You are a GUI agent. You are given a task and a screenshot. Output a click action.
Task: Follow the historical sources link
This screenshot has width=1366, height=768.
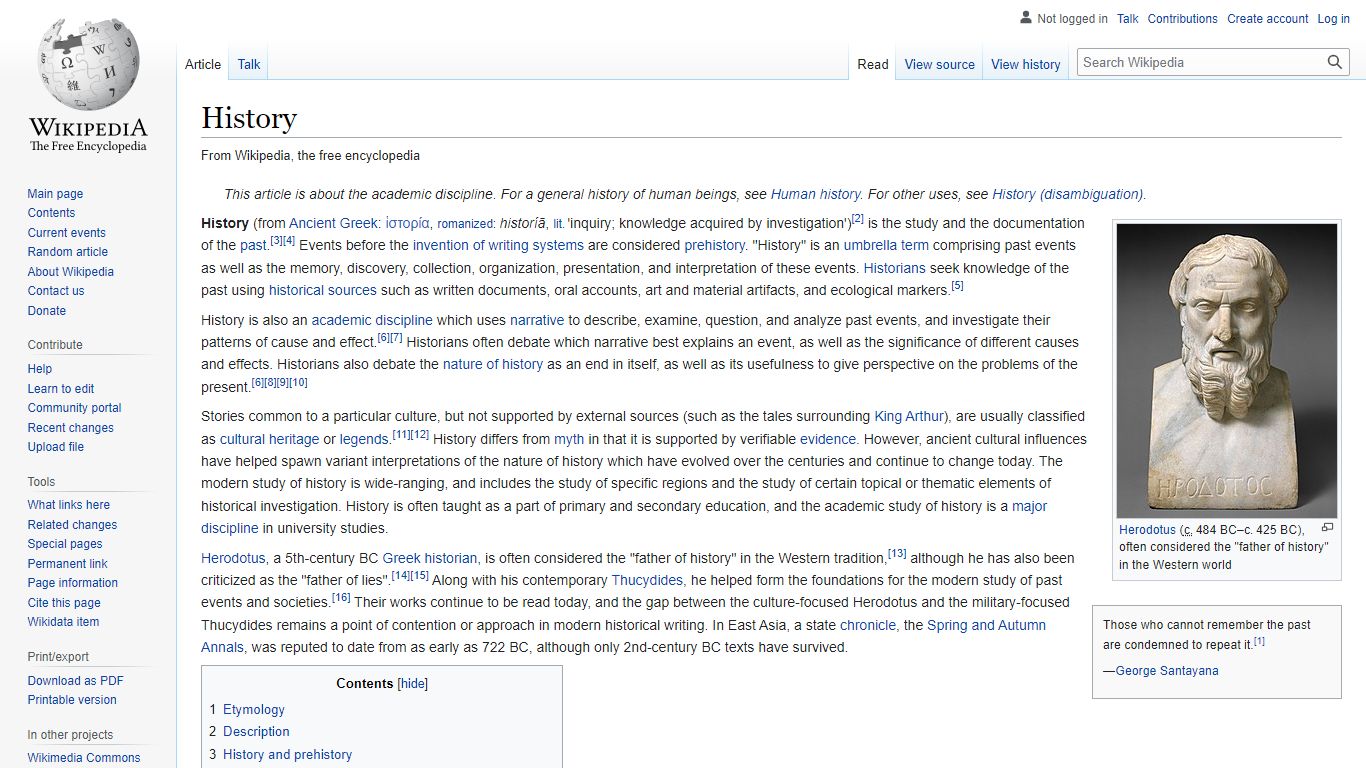point(323,290)
